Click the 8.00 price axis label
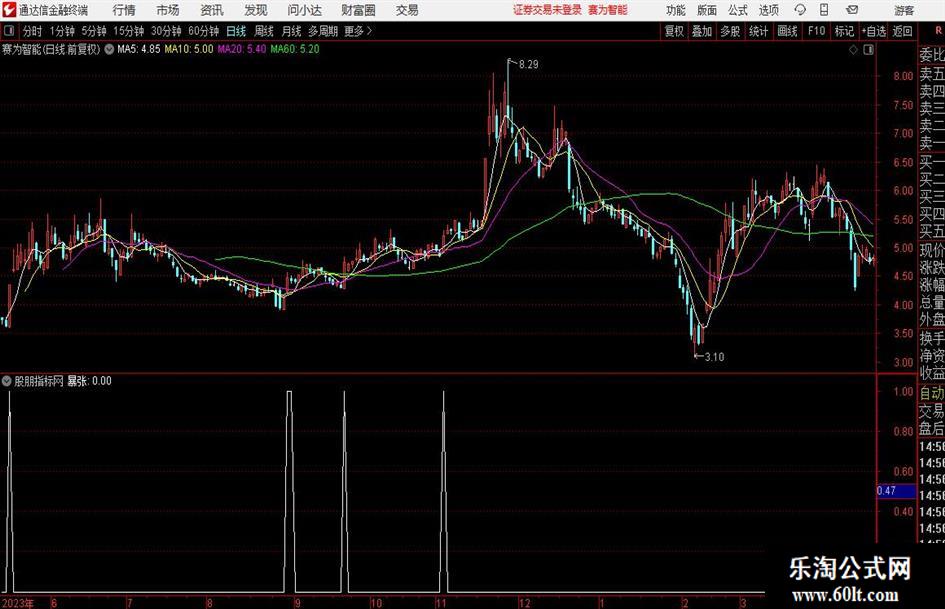This screenshot has height=609, width=945. [903, 76]
